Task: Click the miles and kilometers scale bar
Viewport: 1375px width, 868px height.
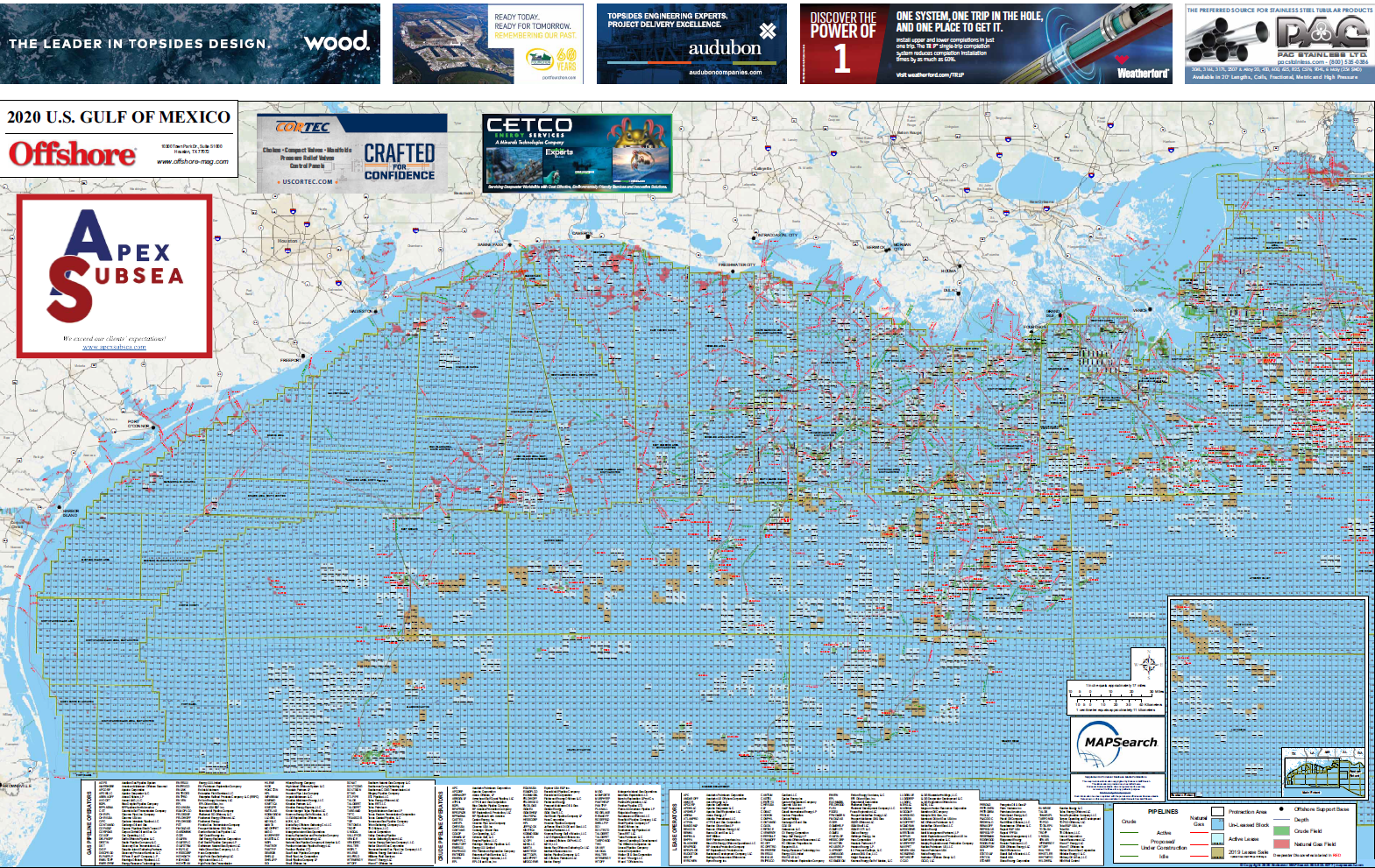Action: [1117, 697]
